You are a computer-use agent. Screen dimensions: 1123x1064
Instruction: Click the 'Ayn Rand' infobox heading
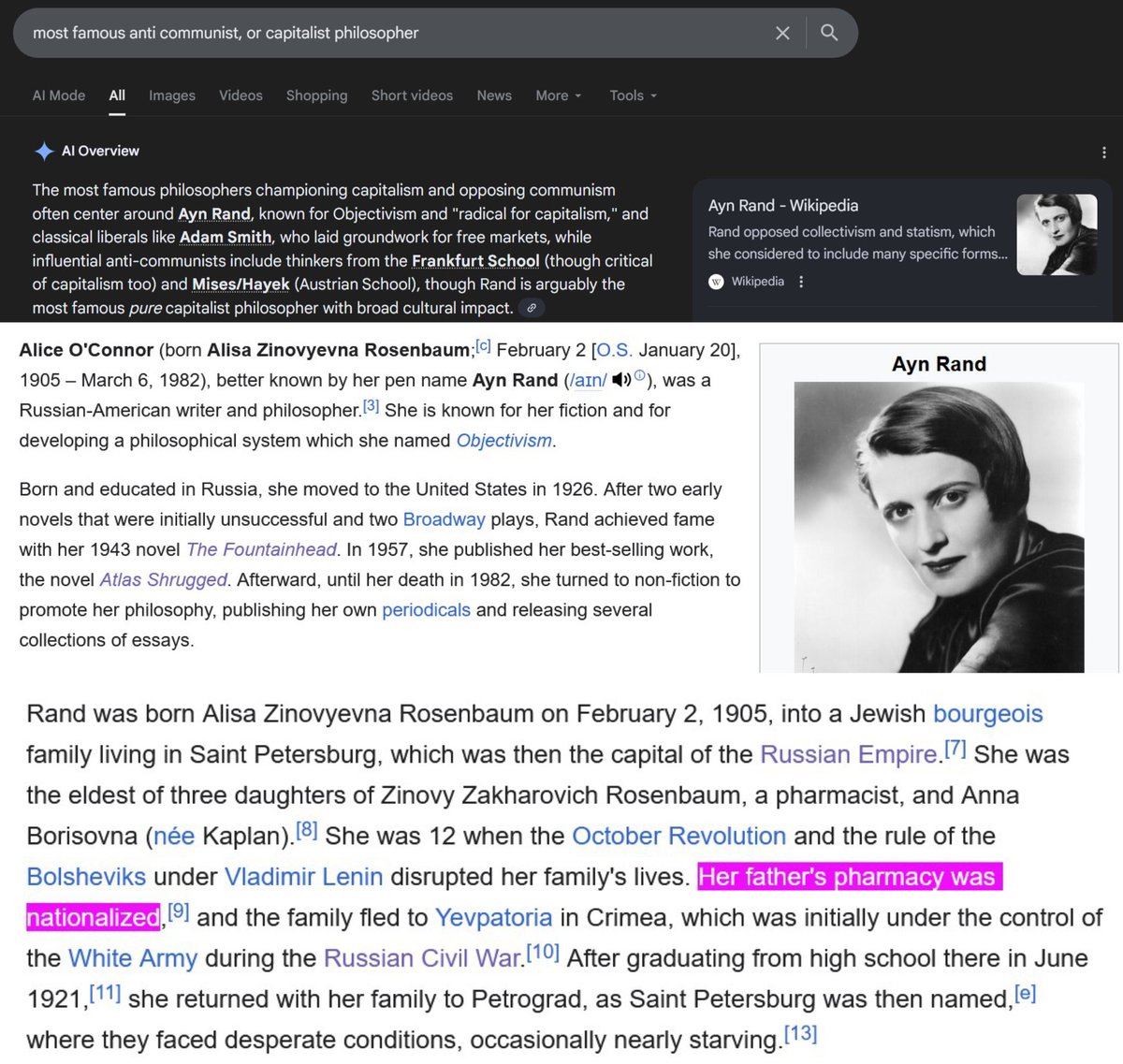point(939,364)
